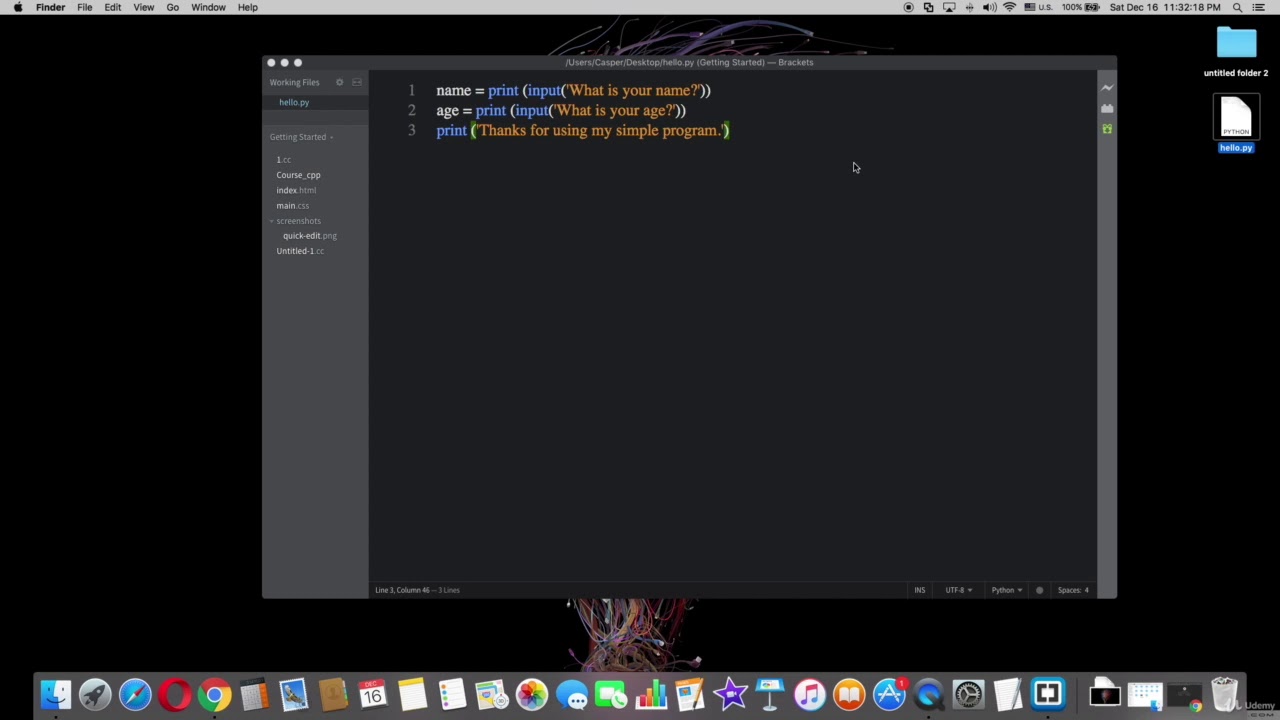Screen dimensions: 1280x720
Task: Open Working Files gear settings
Action: click(340, 82)
